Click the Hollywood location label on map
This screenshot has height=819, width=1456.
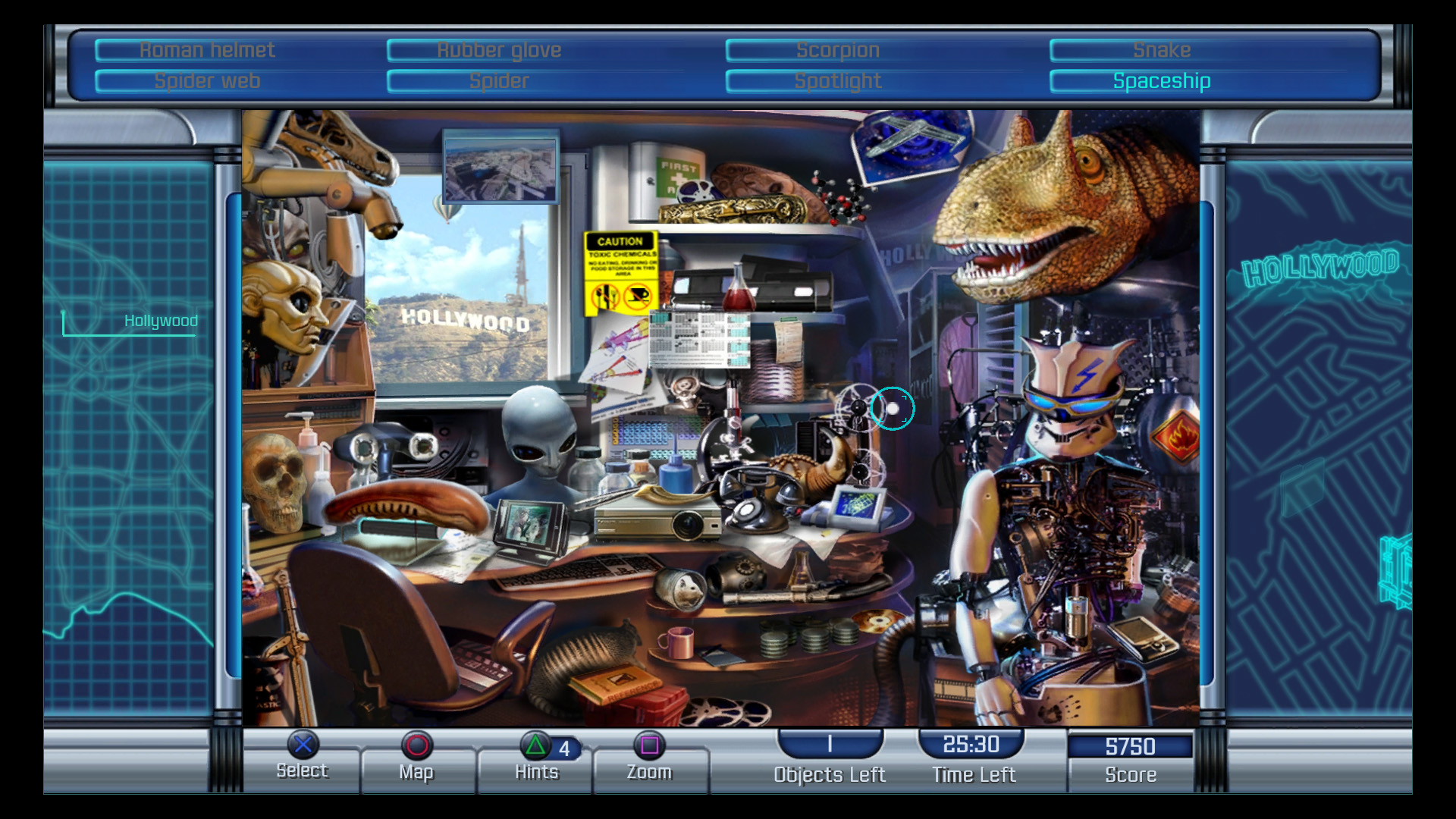(161, 321)
